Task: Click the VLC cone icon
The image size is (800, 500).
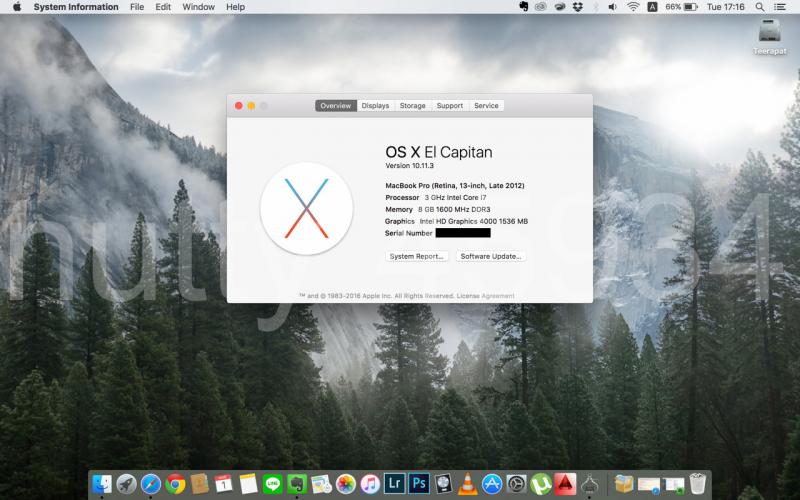Action: click(467, 484)
